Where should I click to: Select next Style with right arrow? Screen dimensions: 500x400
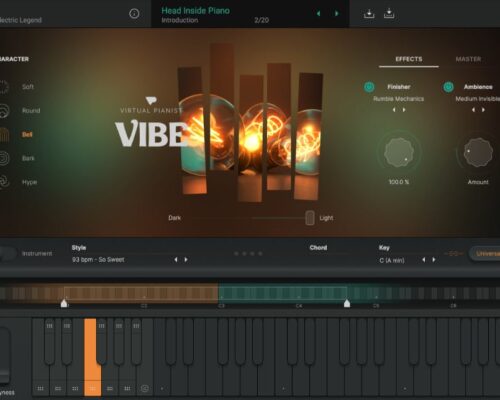click(186, 259)
